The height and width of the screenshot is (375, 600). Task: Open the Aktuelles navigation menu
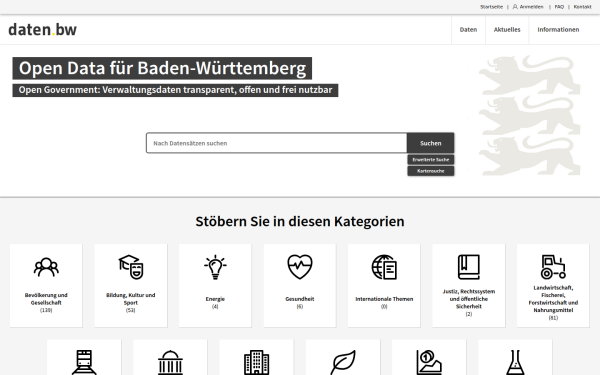[x=507, y=29]
